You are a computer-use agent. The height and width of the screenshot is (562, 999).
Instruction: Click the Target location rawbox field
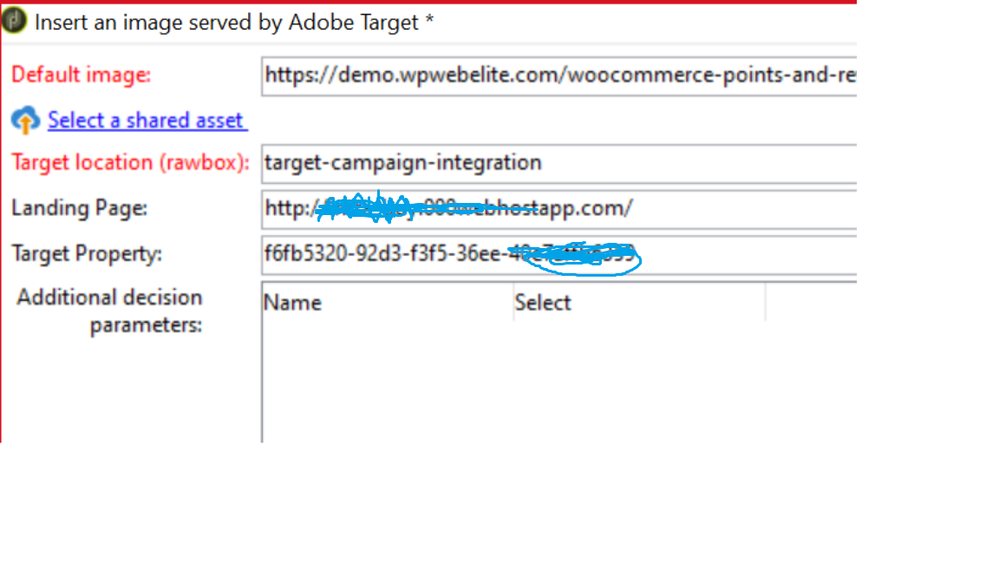click(560, 162)
